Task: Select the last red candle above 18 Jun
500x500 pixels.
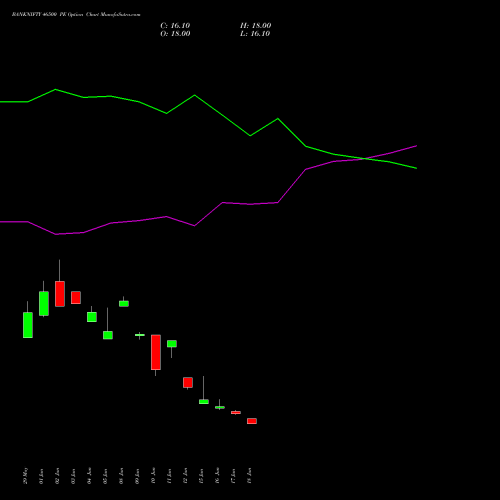Action: click(x=252, y=421)
